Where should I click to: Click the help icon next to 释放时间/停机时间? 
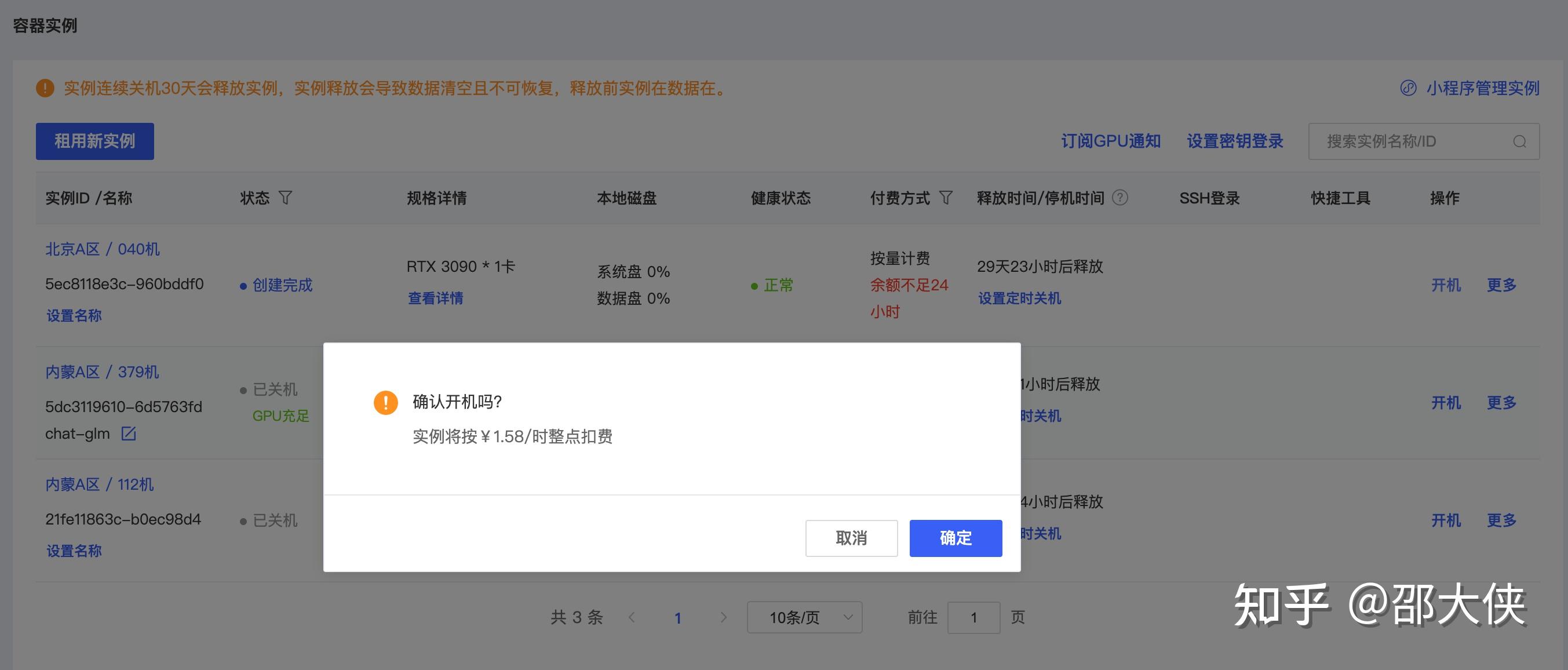[1120, 197]
